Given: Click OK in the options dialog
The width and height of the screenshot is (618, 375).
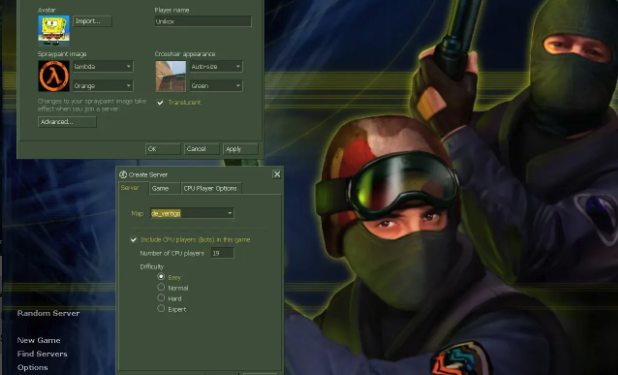Looking at the screenshot, I should coord(163,149).
